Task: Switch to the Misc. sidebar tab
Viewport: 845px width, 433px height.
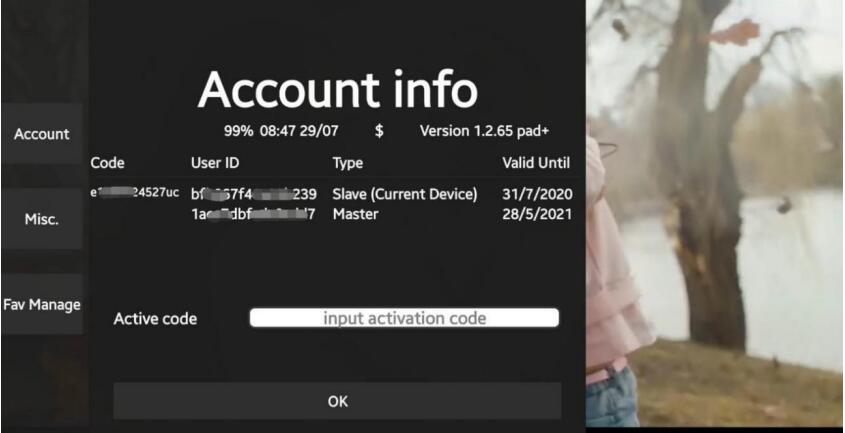Action: click(x=41, y=219)
